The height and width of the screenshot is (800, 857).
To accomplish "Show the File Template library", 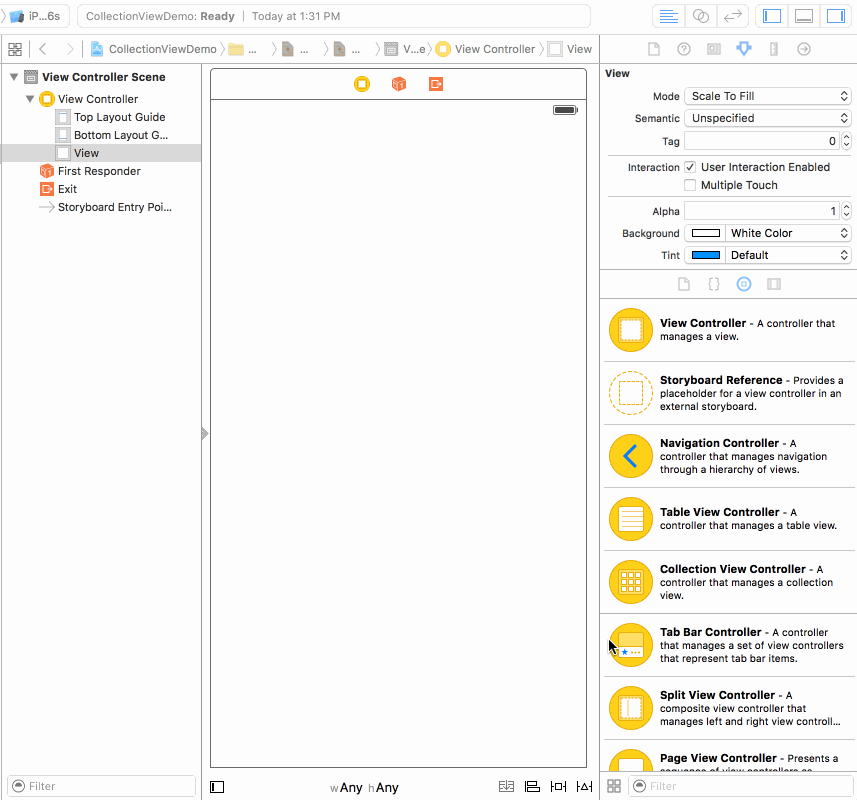I will point(684,284).
